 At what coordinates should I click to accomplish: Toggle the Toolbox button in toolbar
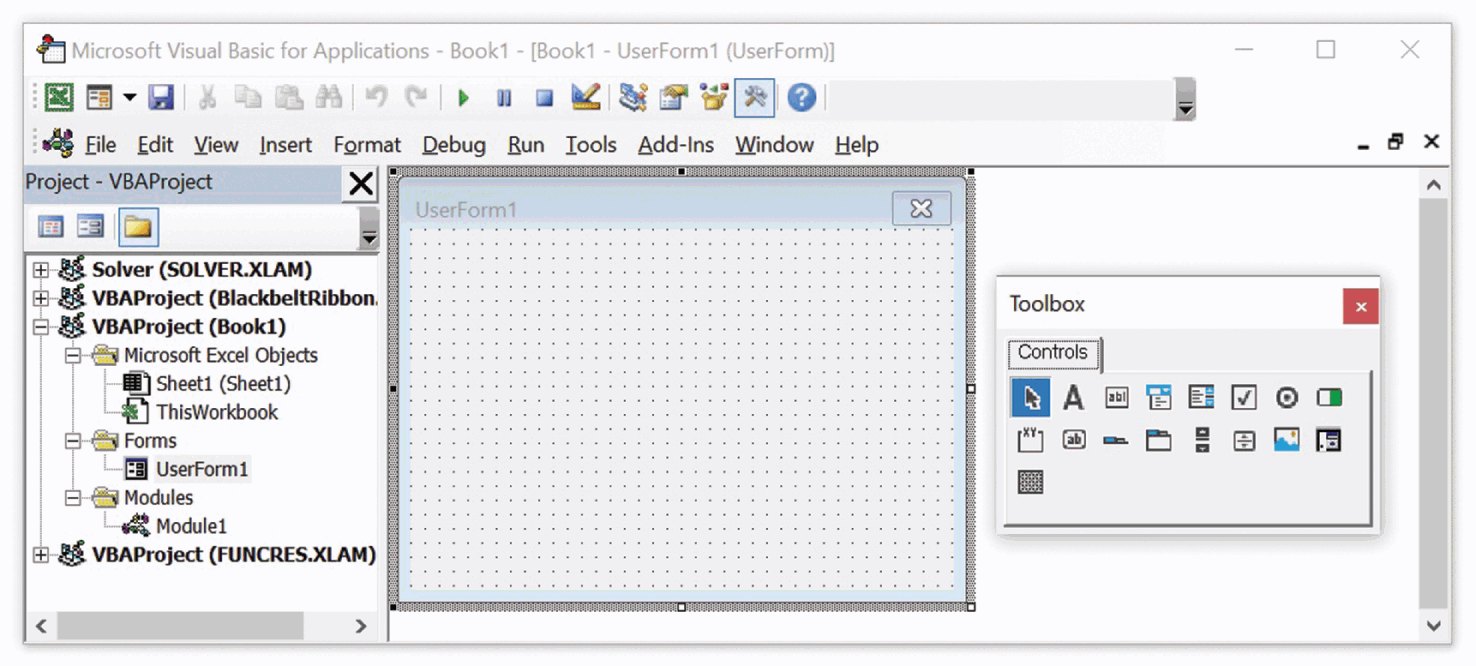(755, 98)
